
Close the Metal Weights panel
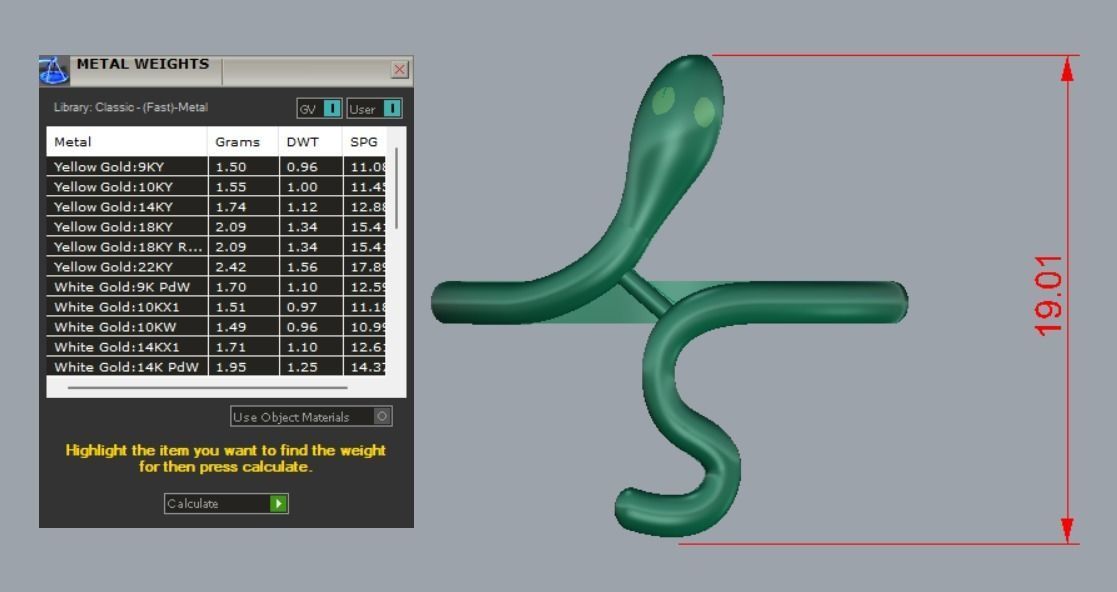[x=400, y=69]
